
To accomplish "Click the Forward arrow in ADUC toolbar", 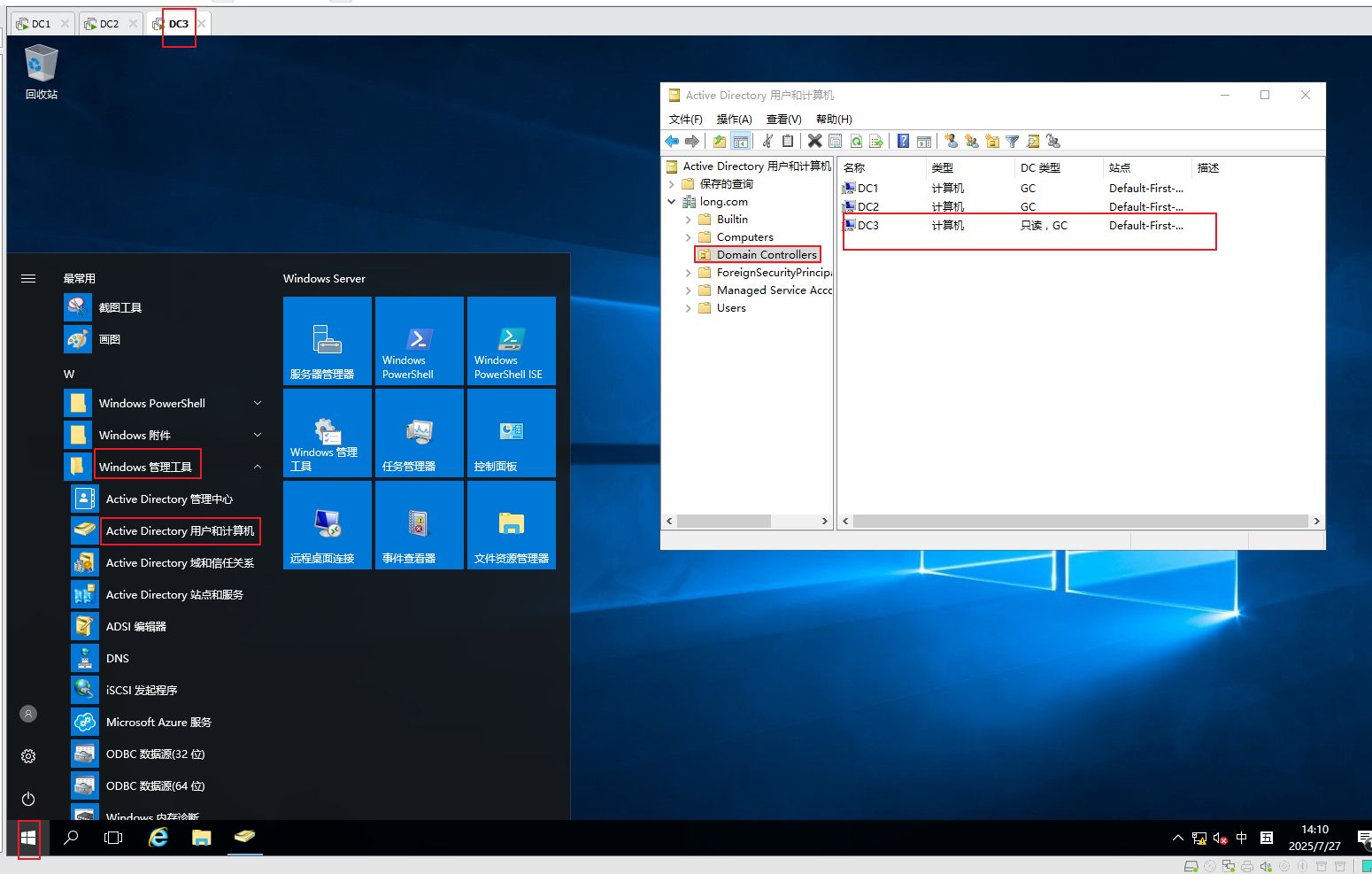I will (692, 141).
